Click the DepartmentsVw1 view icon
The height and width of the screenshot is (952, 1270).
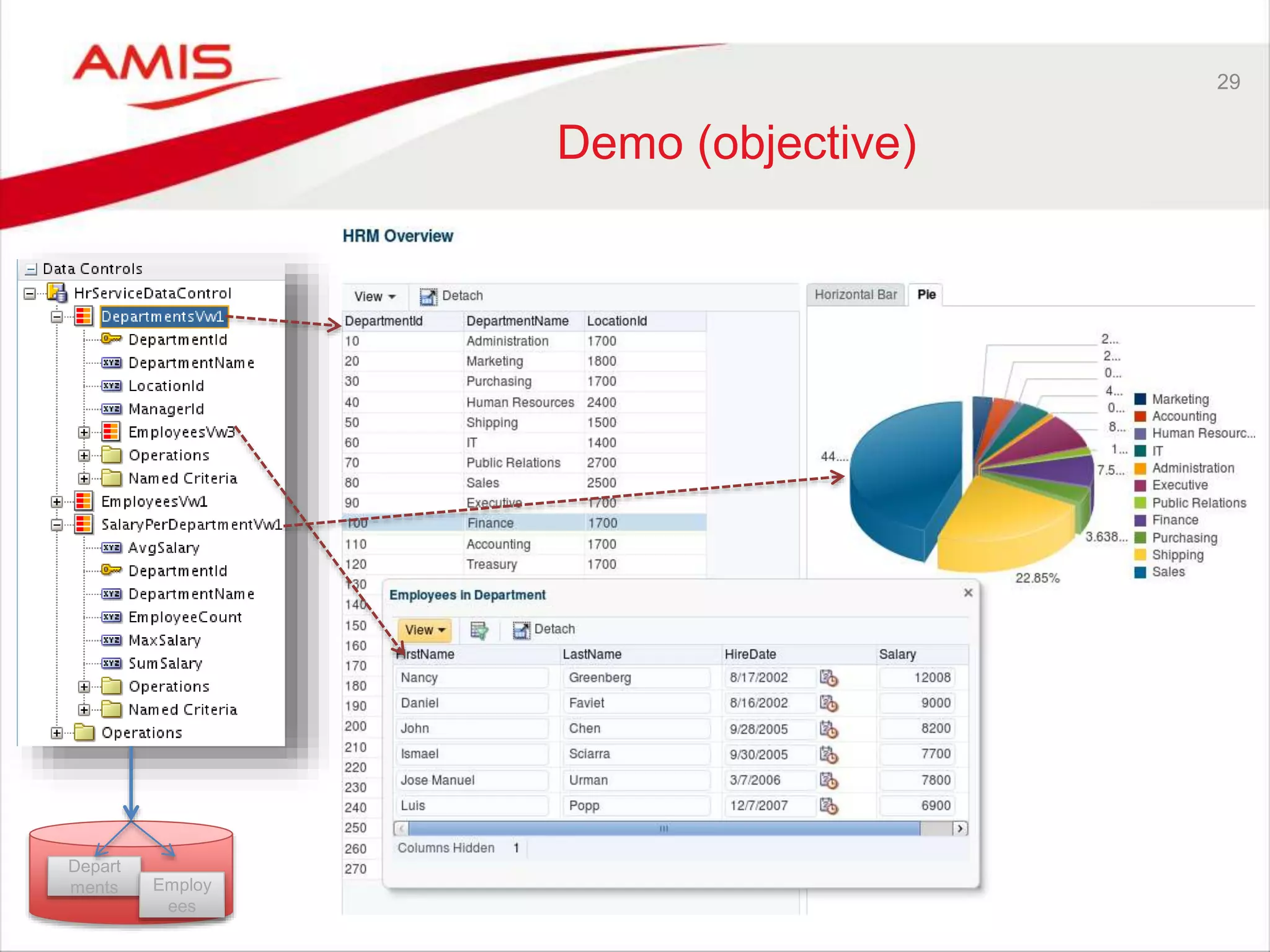84,316
